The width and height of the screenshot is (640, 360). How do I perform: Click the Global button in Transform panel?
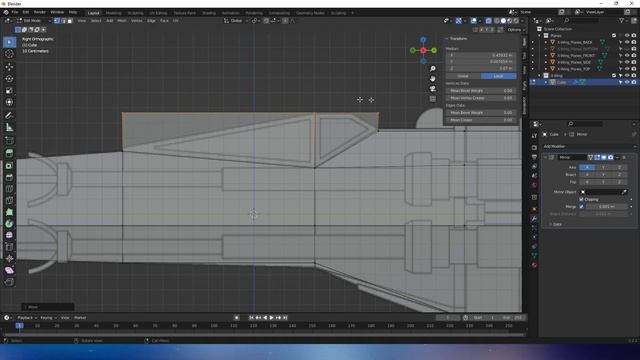click(463, 76)
